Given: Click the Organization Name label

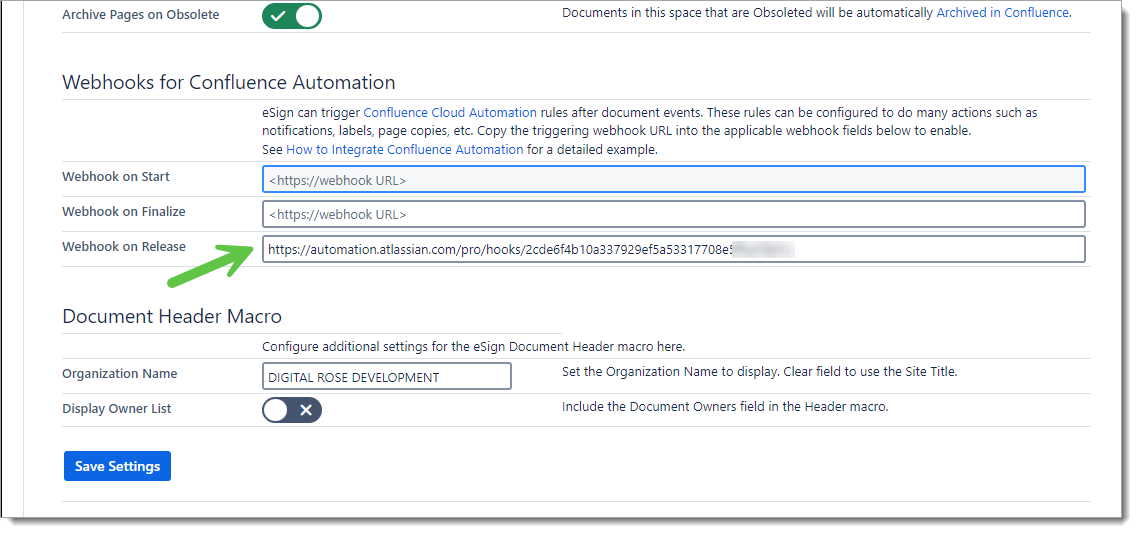Looking at the screenshot, I should 119,374.
